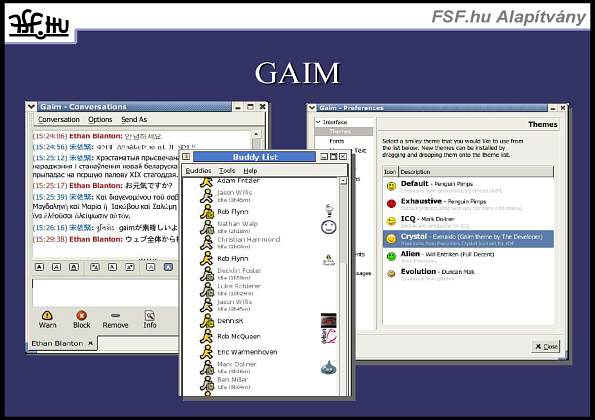Click scroll-up arrow of the Buddy List
The width and height of the screenshot is (595, 420).
coord(343,181)
